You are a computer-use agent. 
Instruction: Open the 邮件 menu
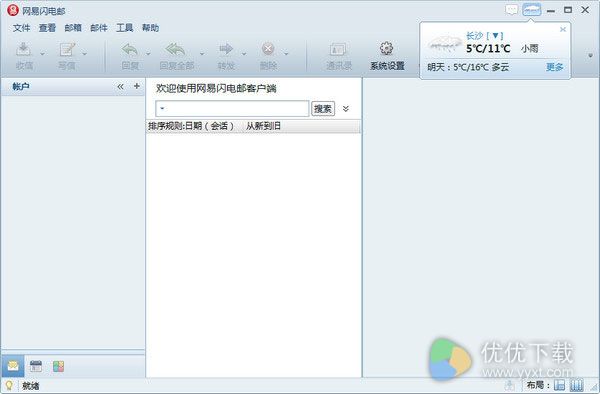pyautogui.click(x=99, y=28)
